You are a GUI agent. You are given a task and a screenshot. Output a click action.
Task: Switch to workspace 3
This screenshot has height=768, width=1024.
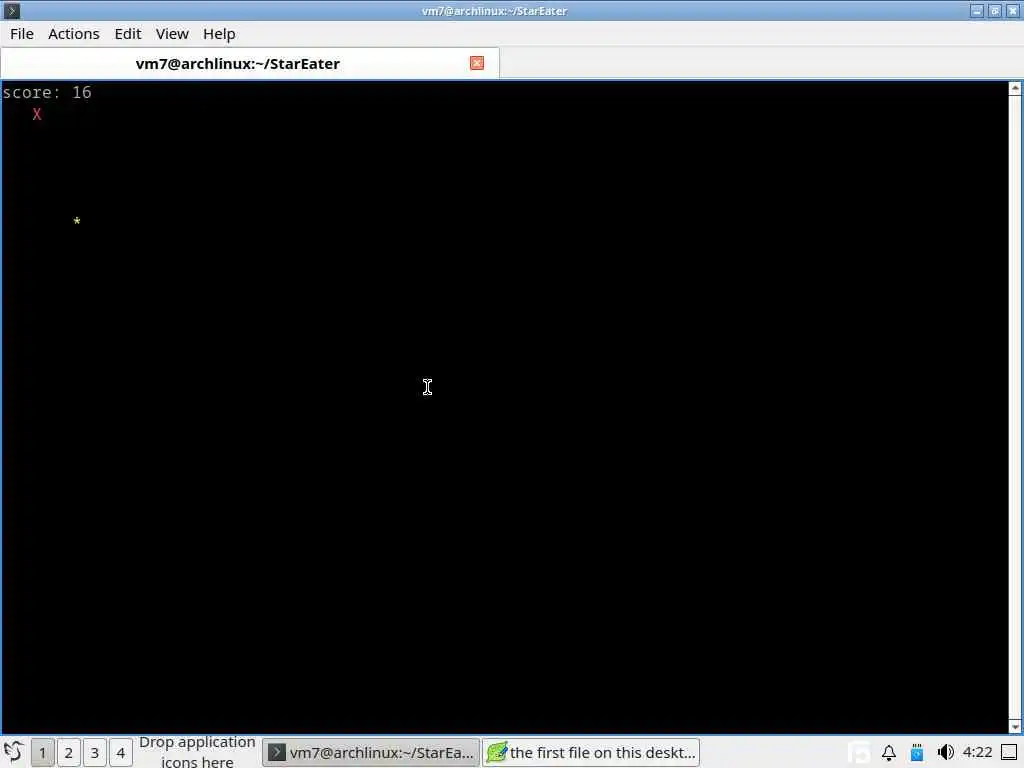click(95, 753)
